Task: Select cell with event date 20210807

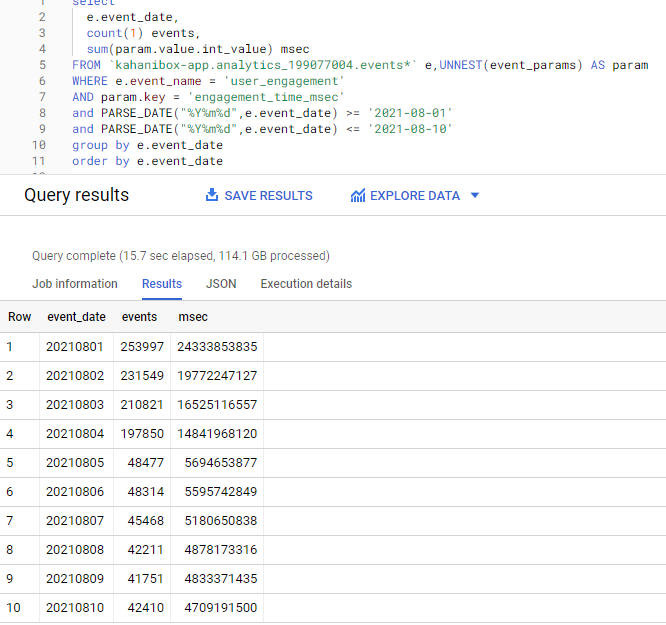Action: point(75,520)
